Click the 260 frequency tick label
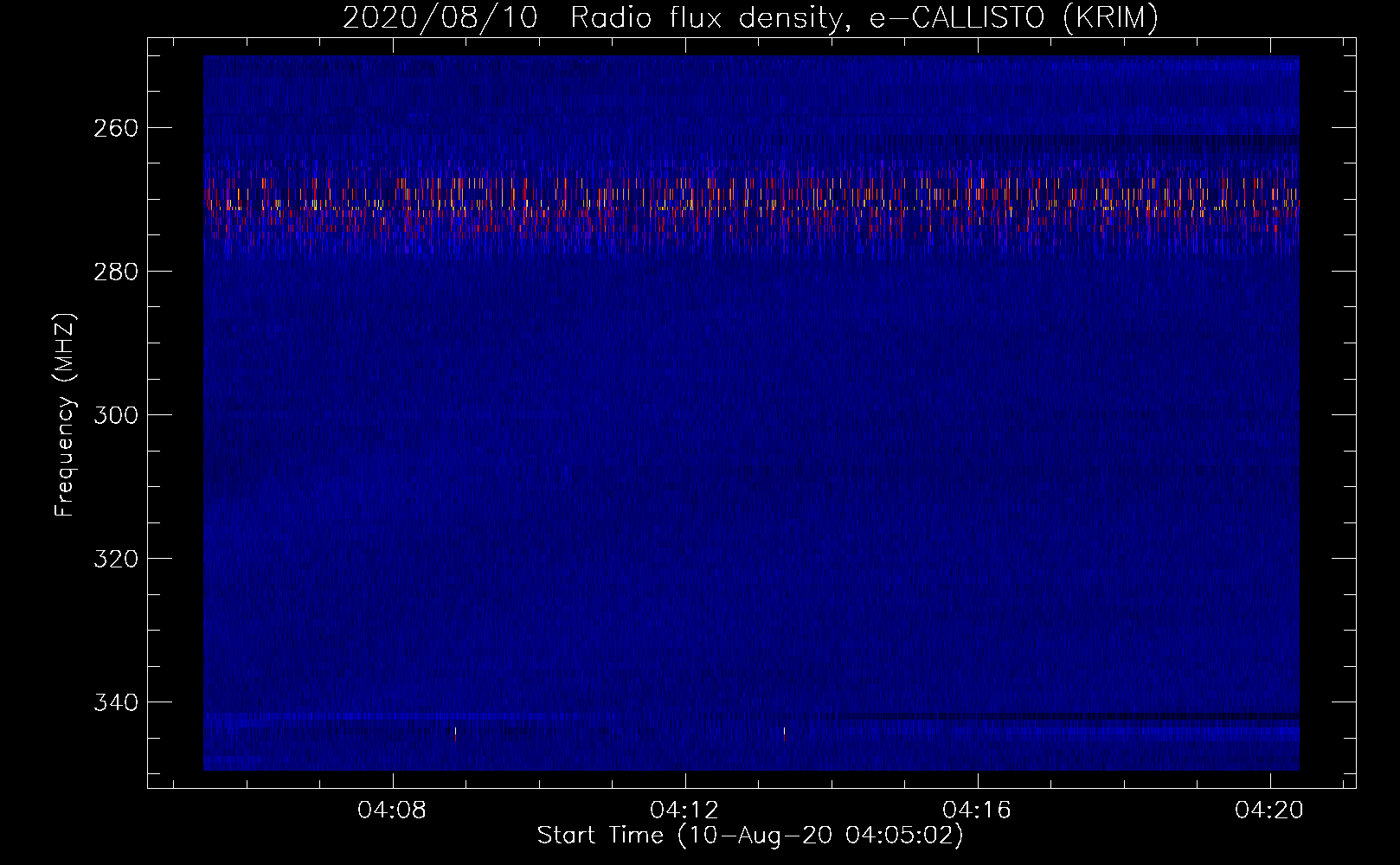This screenshot has height=865, width=1400. tap(115, 128)
